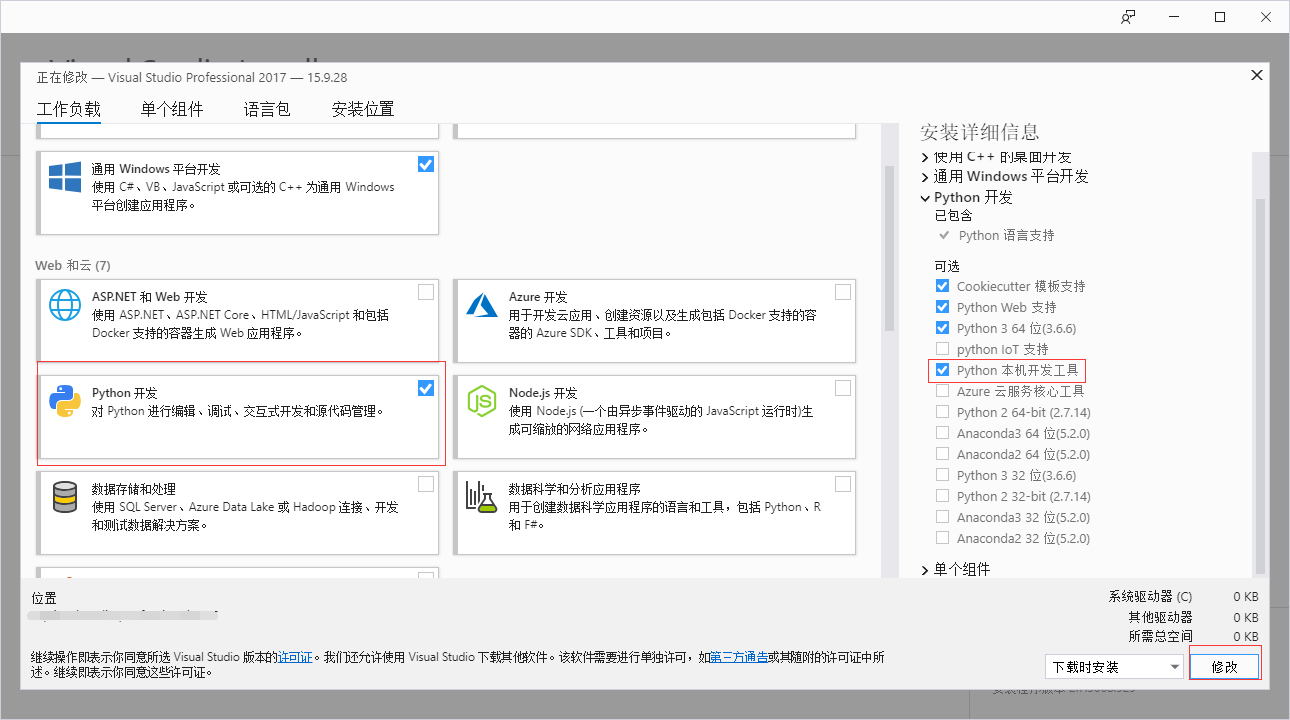Open the 许可证 link

pyautogui.click(x=295, y=657)
